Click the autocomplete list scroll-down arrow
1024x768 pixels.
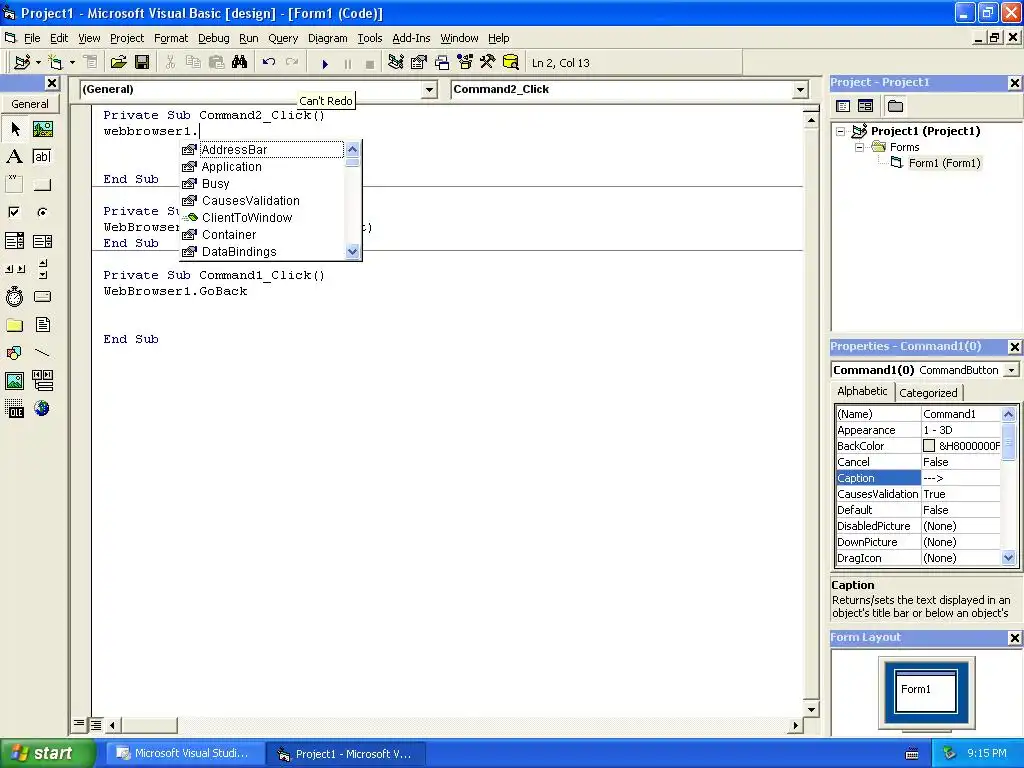coord(353,251)
